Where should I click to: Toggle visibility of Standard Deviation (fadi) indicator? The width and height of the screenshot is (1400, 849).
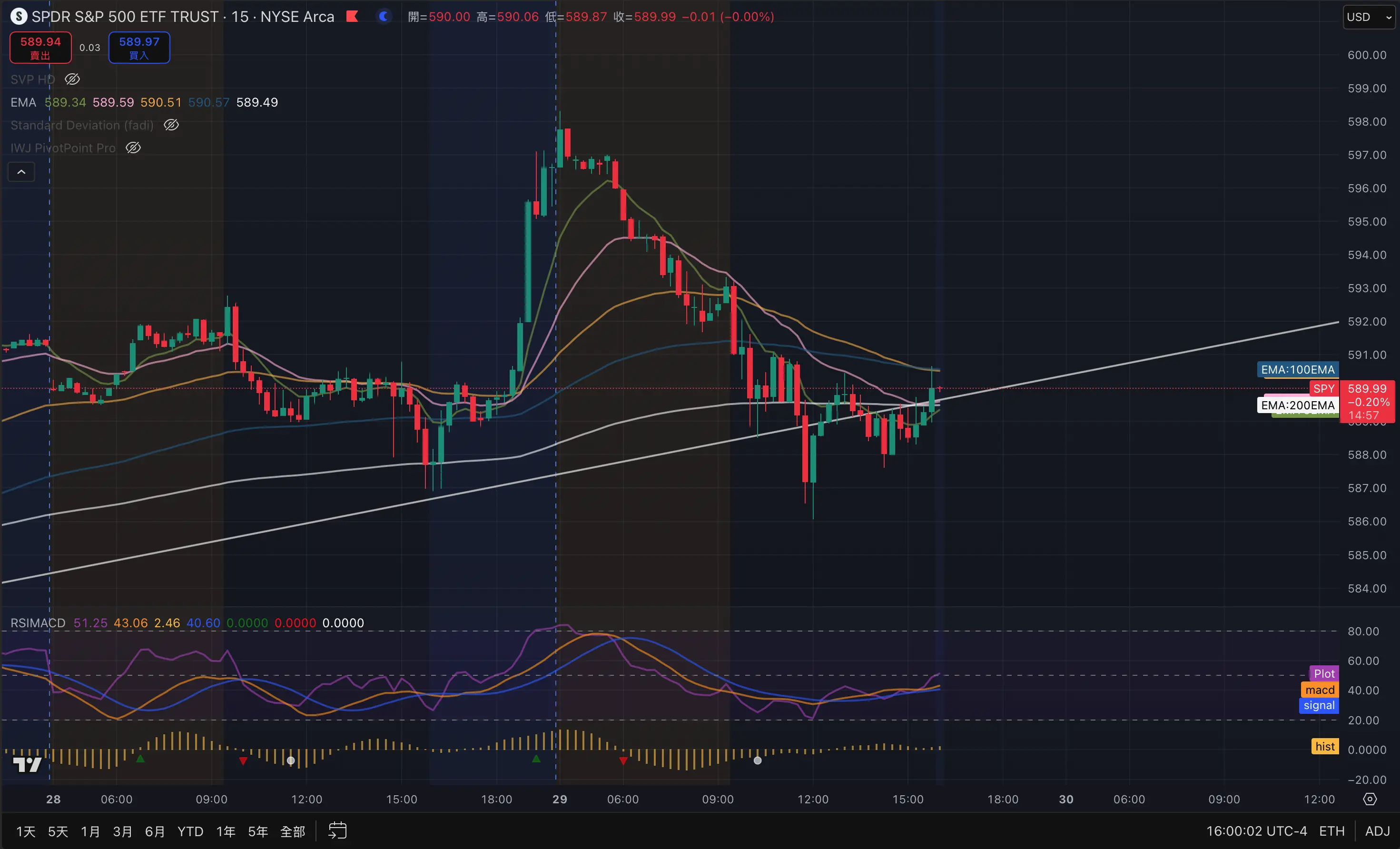click(x=171, y=125)
